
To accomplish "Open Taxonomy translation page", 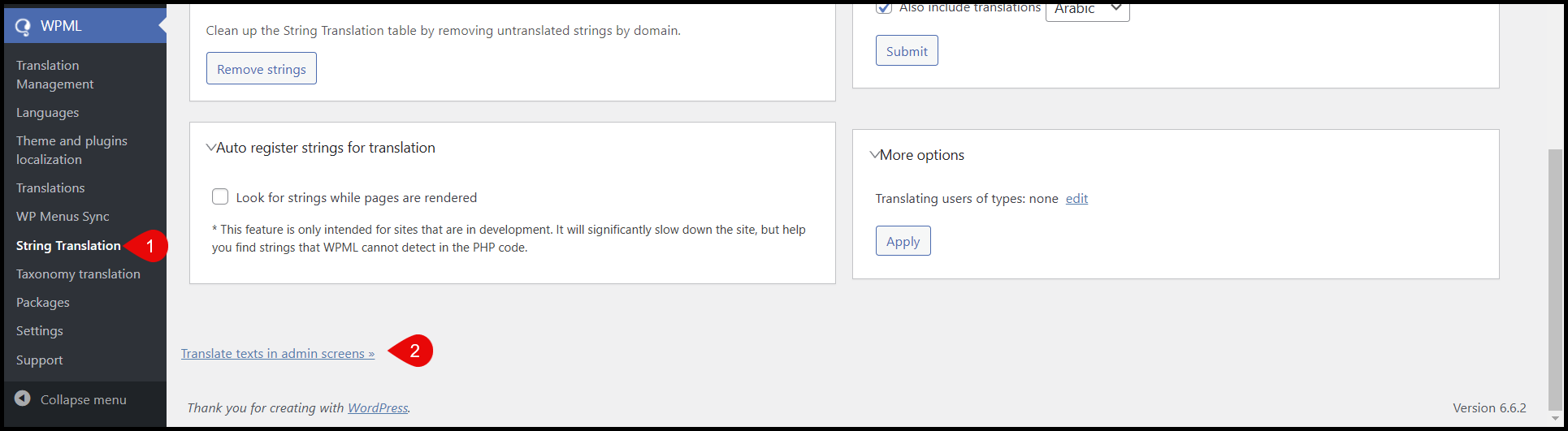I will click(78, 274).
